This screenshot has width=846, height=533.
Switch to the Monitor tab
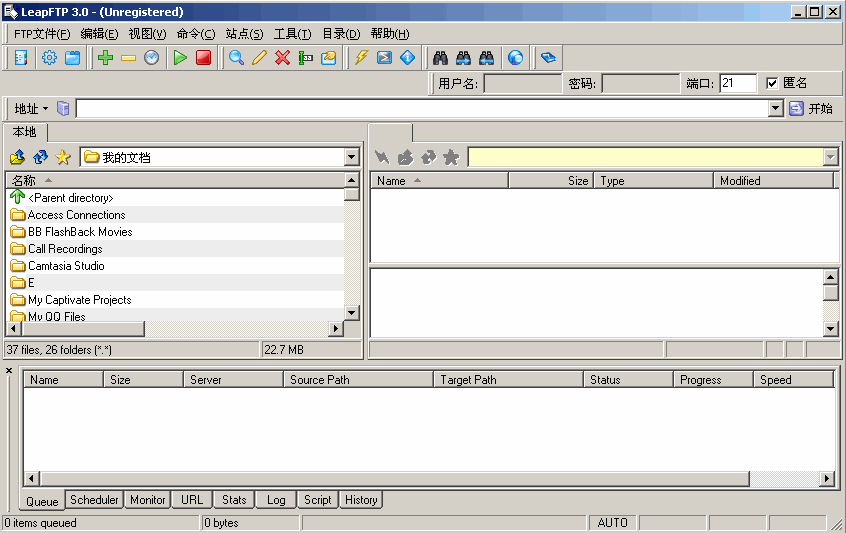148,500
